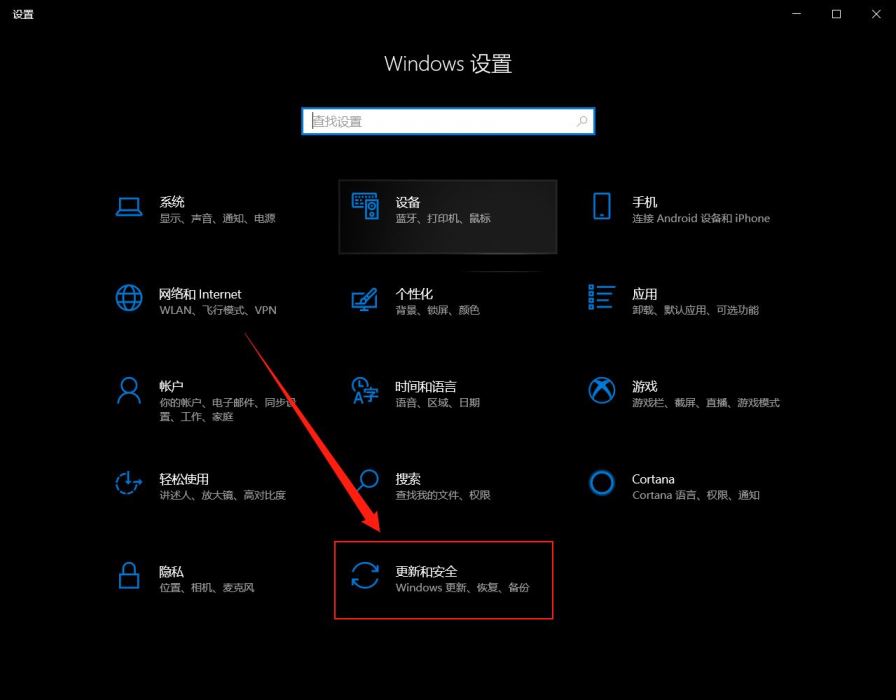Click "Cortana 语言、权限、通知" description
Viewport: 896px width, 700px height.
[695, 495]
